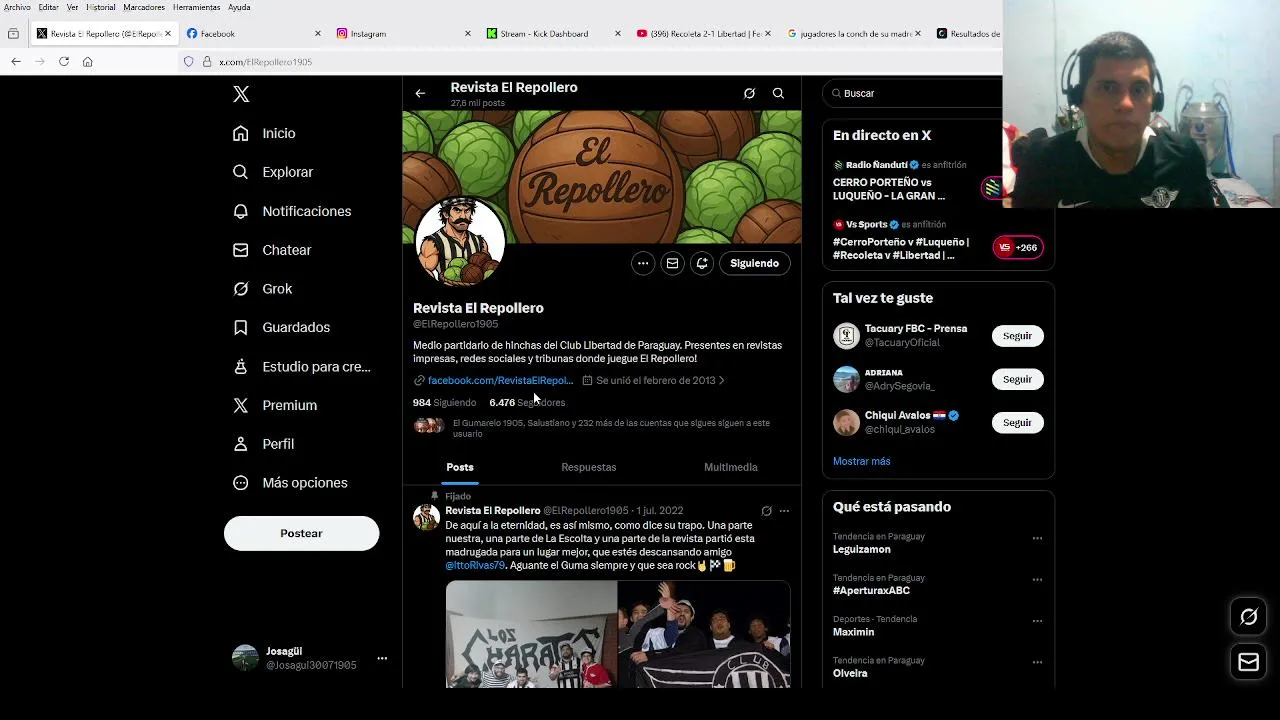Switch to the Instagram browser tab
This screenshot has width=1280, height=720.
403,33
